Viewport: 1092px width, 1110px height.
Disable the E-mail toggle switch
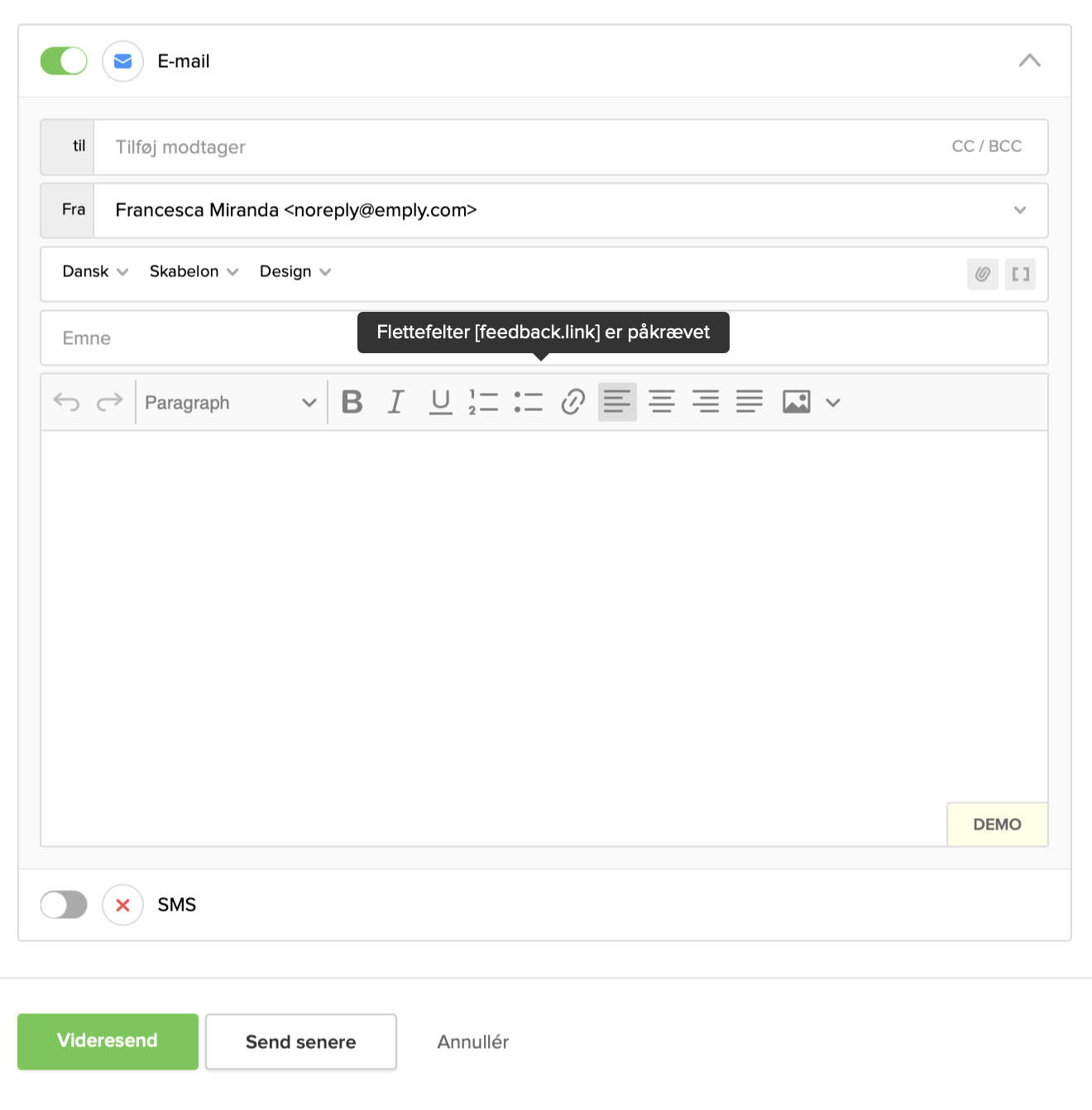tap(64, 61)
